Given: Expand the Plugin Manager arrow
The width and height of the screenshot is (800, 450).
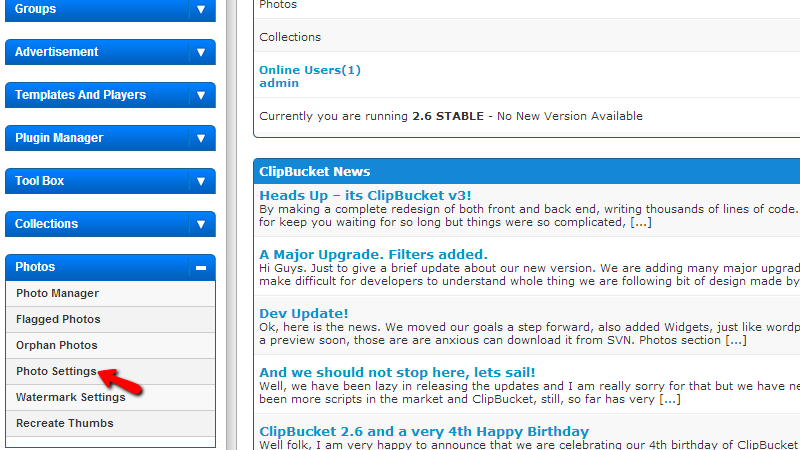Looking at the screenshot, I should 201,138.
